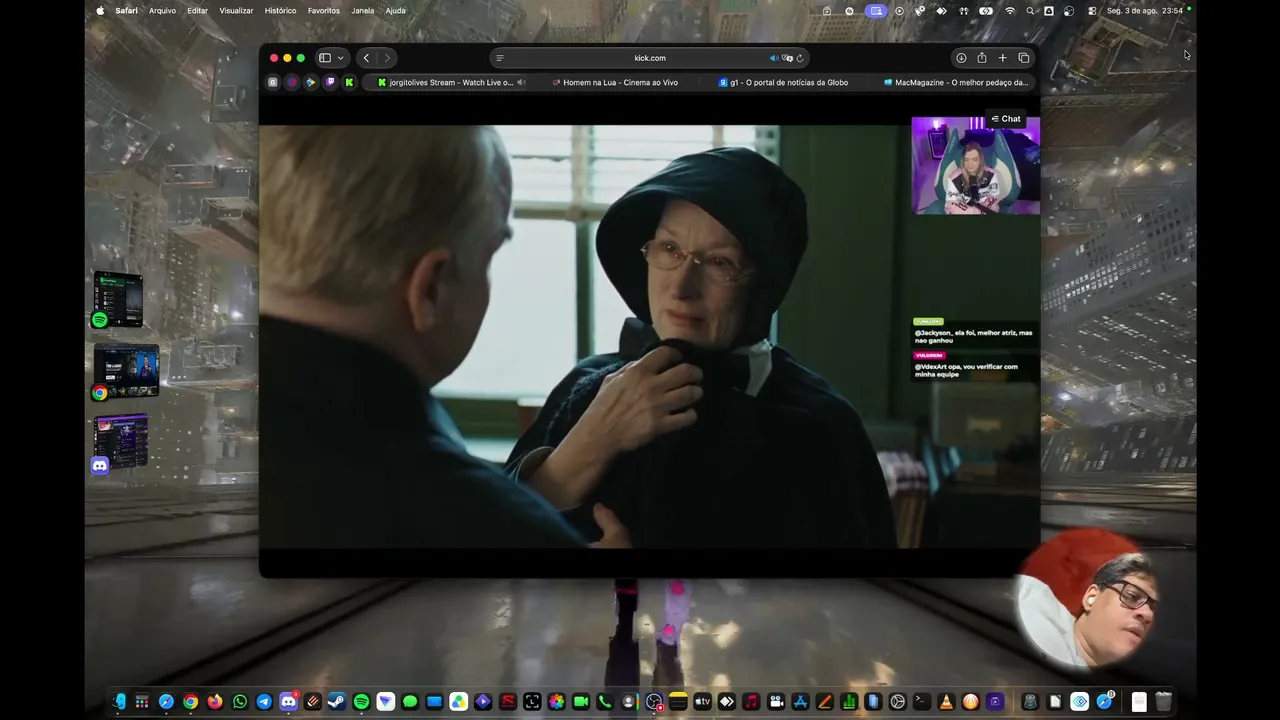The image size is (1280, 720).
Task: Open Apple TV from the Dock
Action: [702, 702]
